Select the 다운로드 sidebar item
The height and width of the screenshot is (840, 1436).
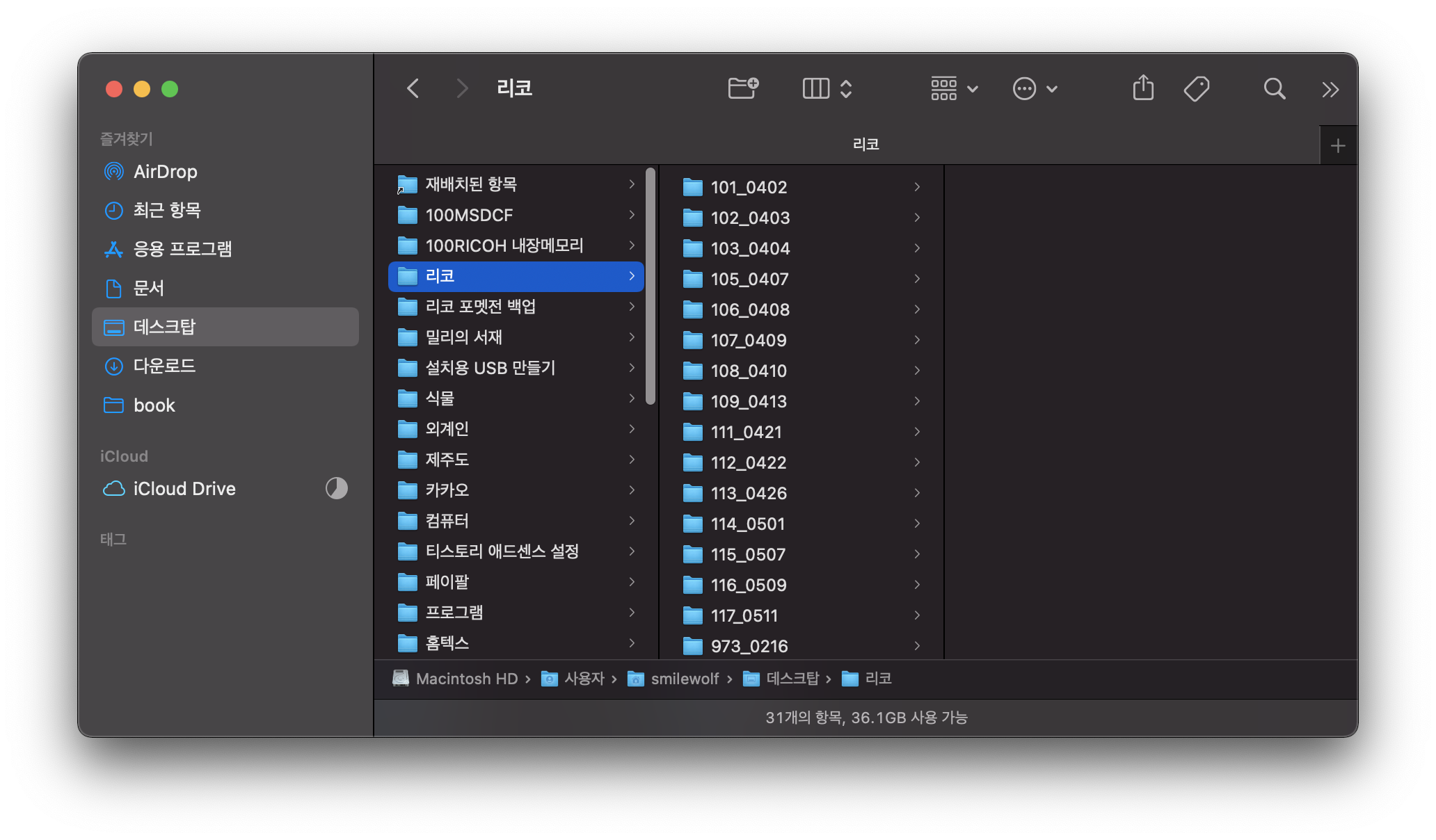[164, 366]
